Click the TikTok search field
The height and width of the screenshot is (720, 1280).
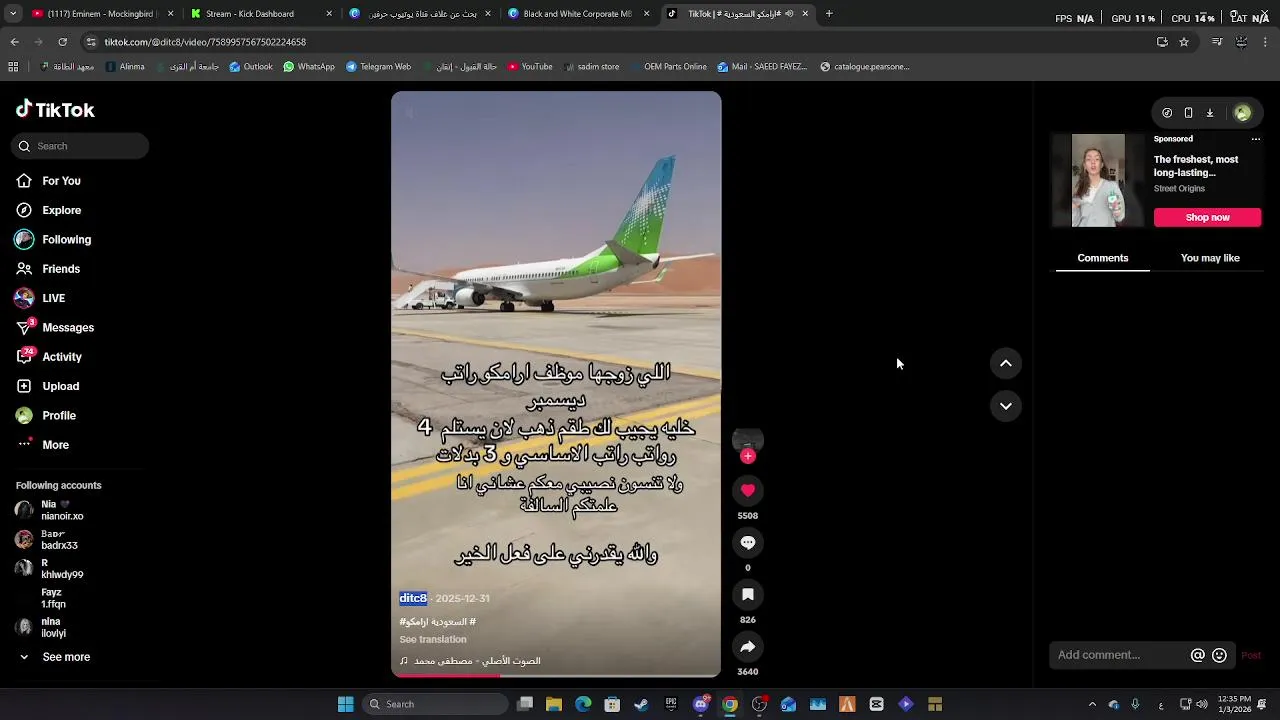81,146
